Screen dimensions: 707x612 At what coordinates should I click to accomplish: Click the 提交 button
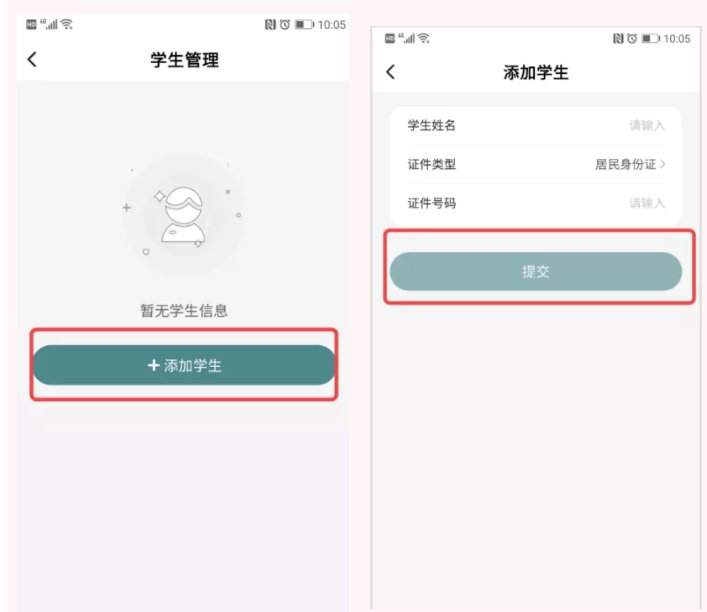(x=536, y=271)
